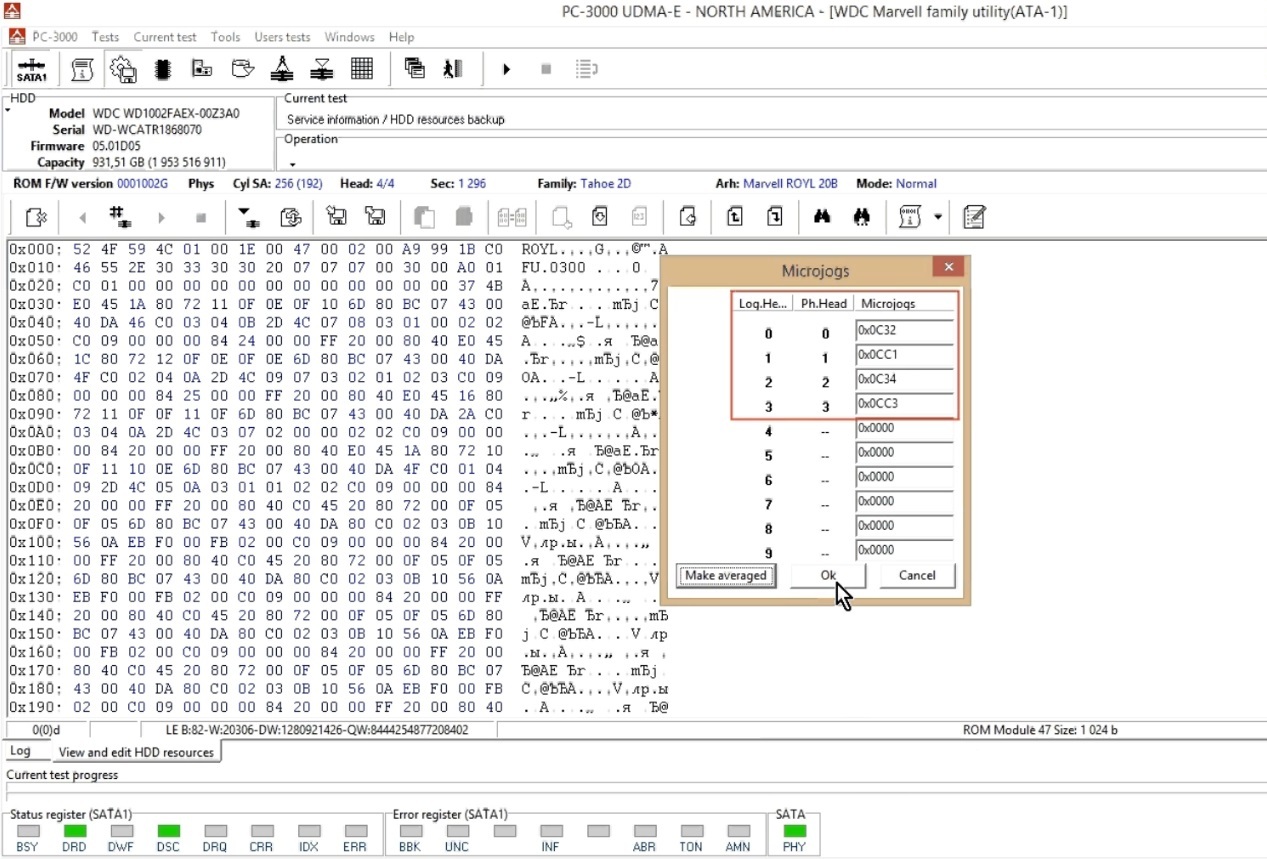Click the scroll info icon in hex toolbar

point(910,216)
